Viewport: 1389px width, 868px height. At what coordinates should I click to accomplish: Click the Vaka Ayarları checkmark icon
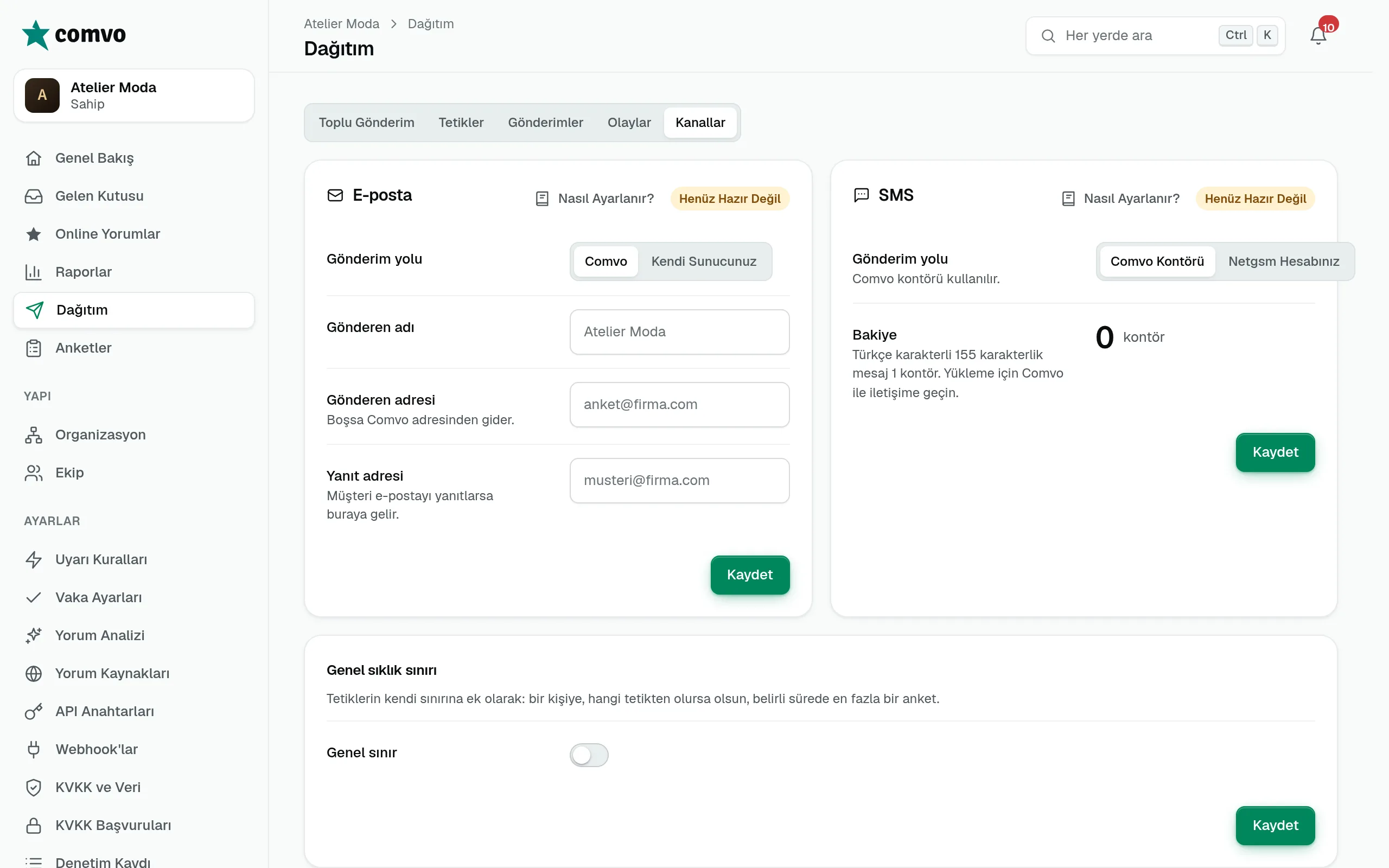tap(34, 597)
